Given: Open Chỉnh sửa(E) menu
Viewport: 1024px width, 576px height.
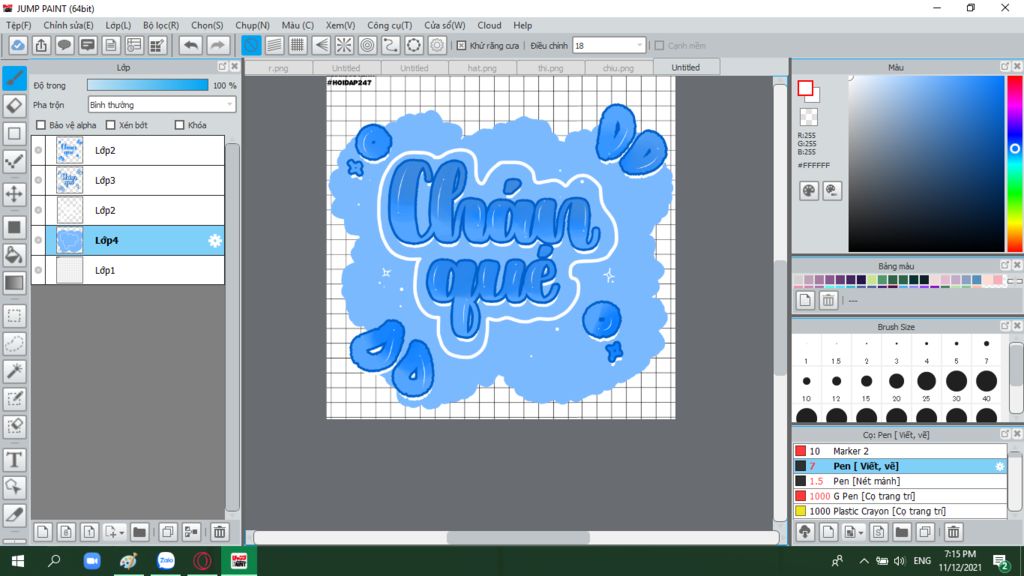Looking at the screenshot, I should coord(68,25).
